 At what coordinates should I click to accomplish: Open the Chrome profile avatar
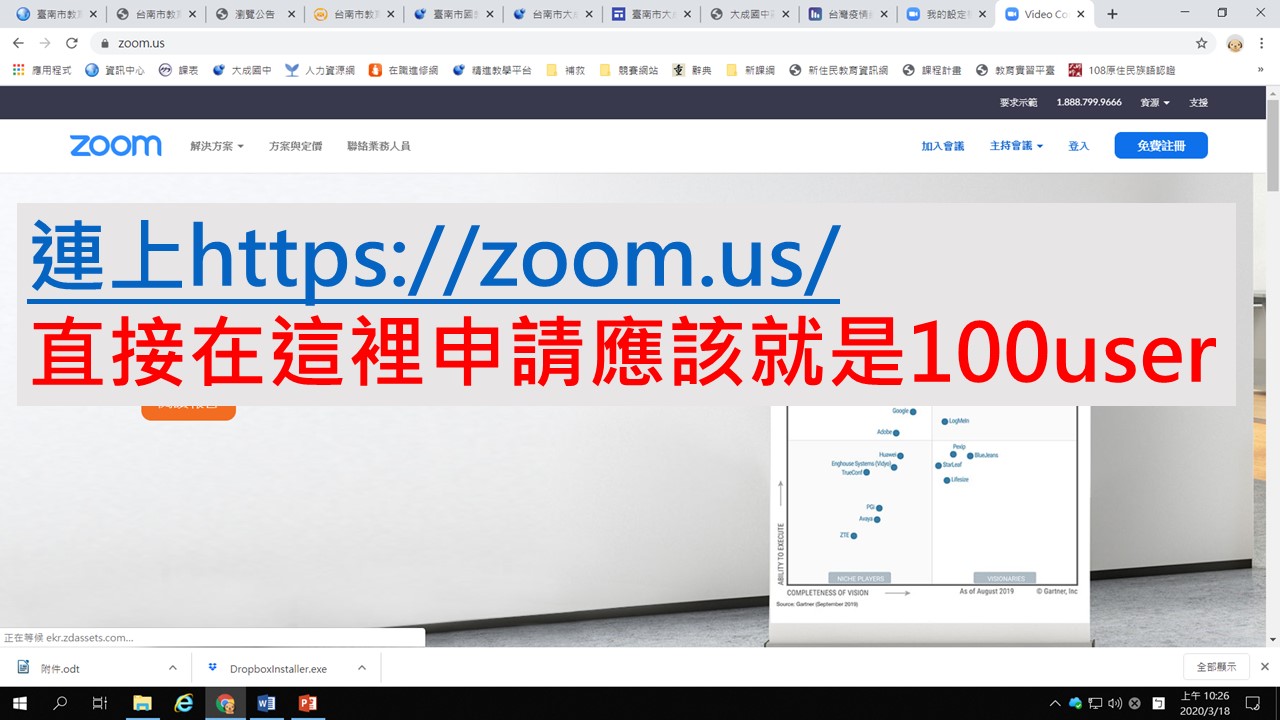1235,43
